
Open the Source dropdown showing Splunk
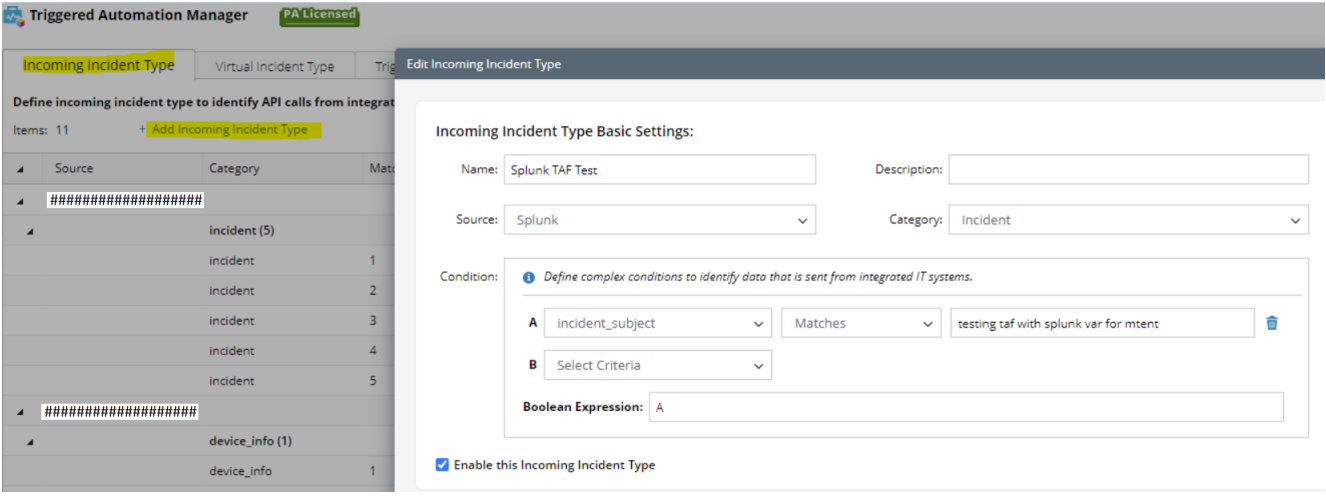pos(659,220)
